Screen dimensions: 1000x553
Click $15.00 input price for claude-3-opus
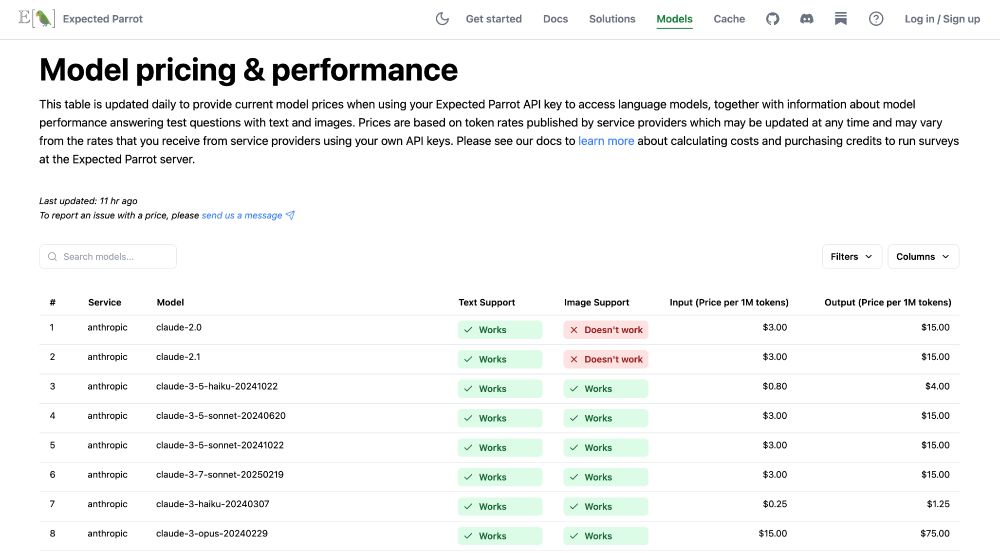773,533
